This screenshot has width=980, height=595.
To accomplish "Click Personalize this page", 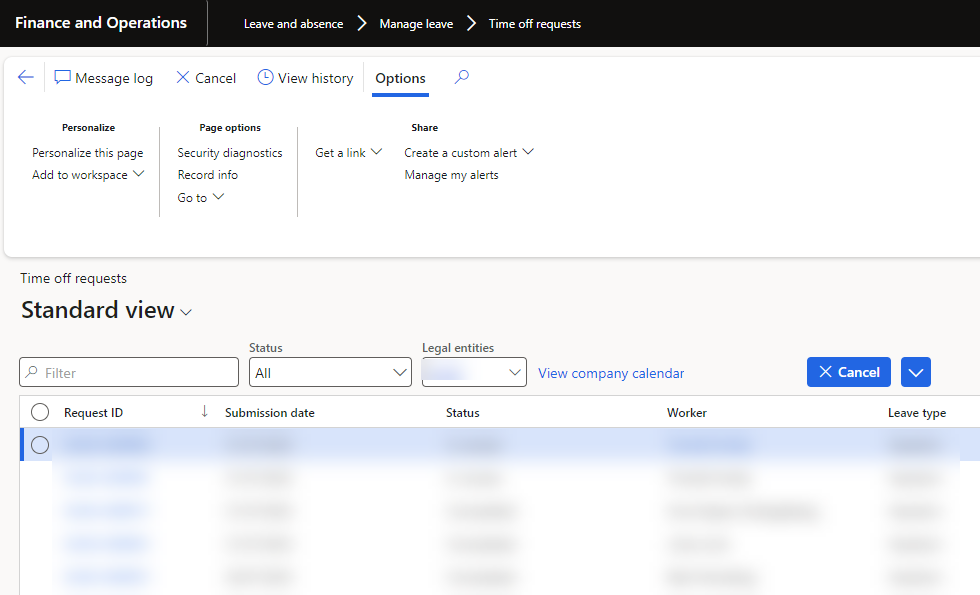I will pos(88,153).
